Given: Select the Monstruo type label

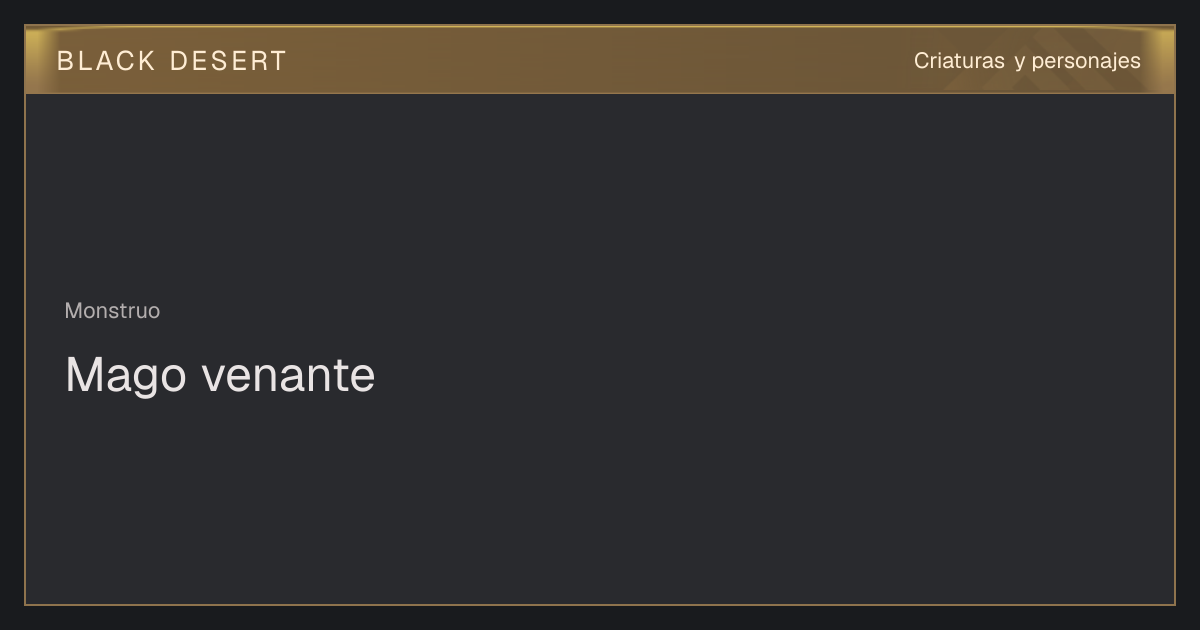Looking at the screenshot, I should click(x=112, y=311).
